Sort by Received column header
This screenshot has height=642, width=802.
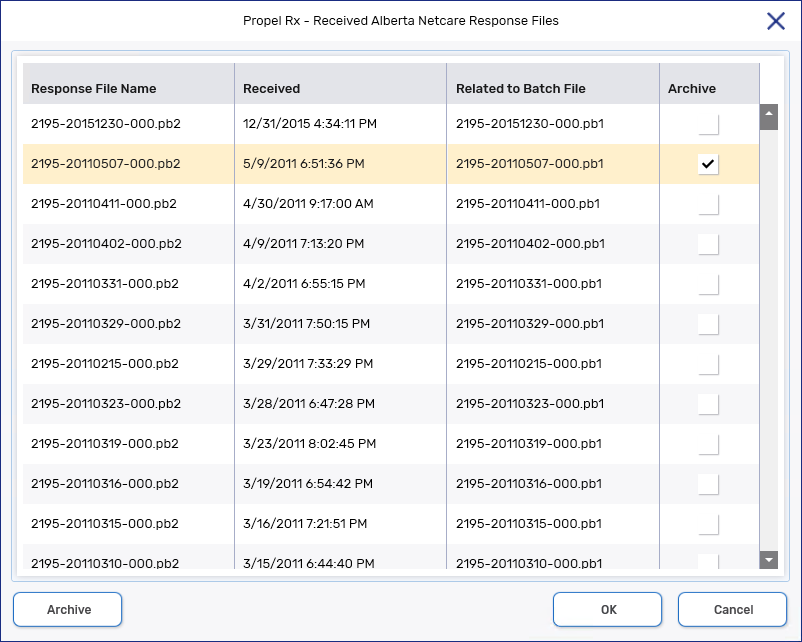tap(341, 84)
